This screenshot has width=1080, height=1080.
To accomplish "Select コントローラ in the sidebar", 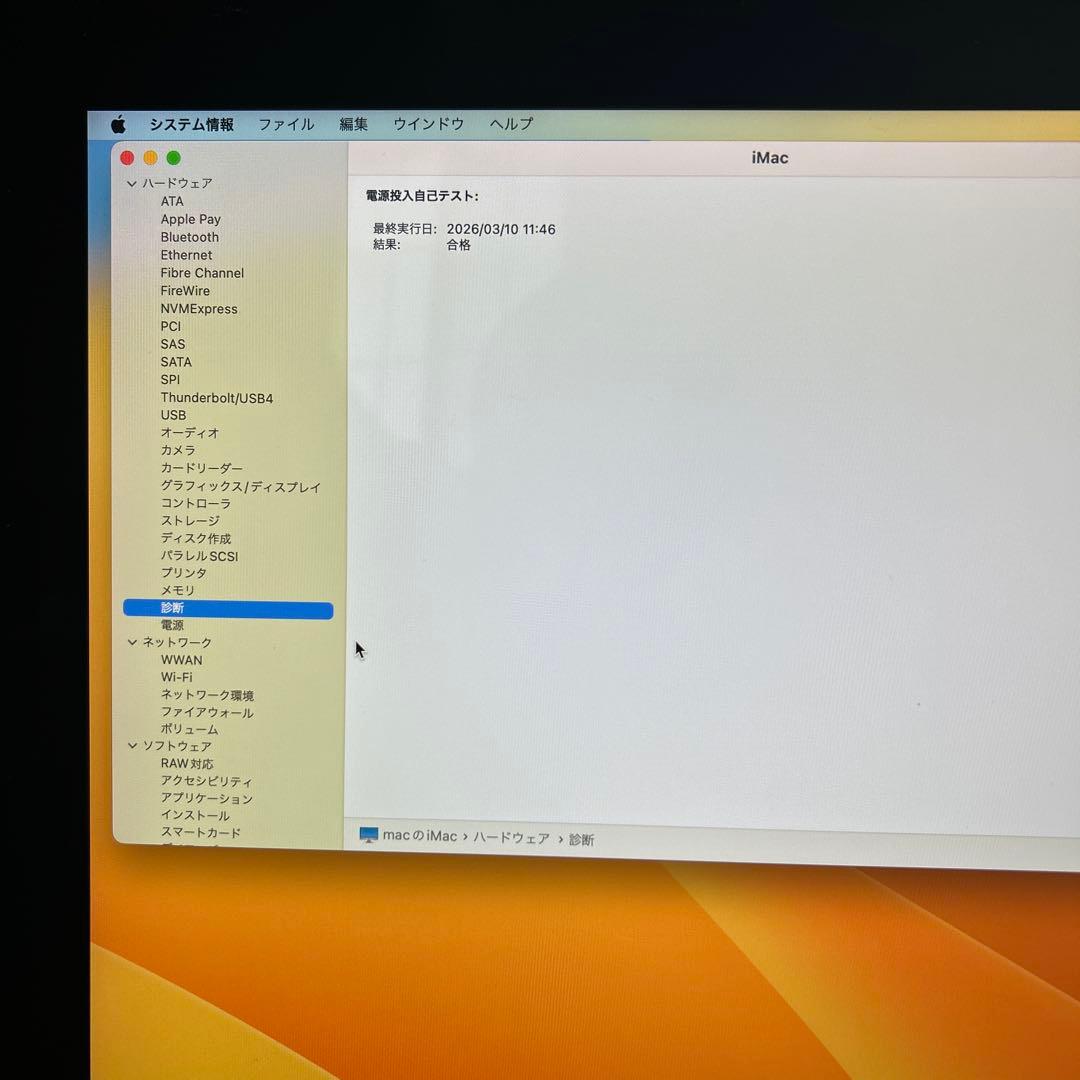I will coord(196,503).
